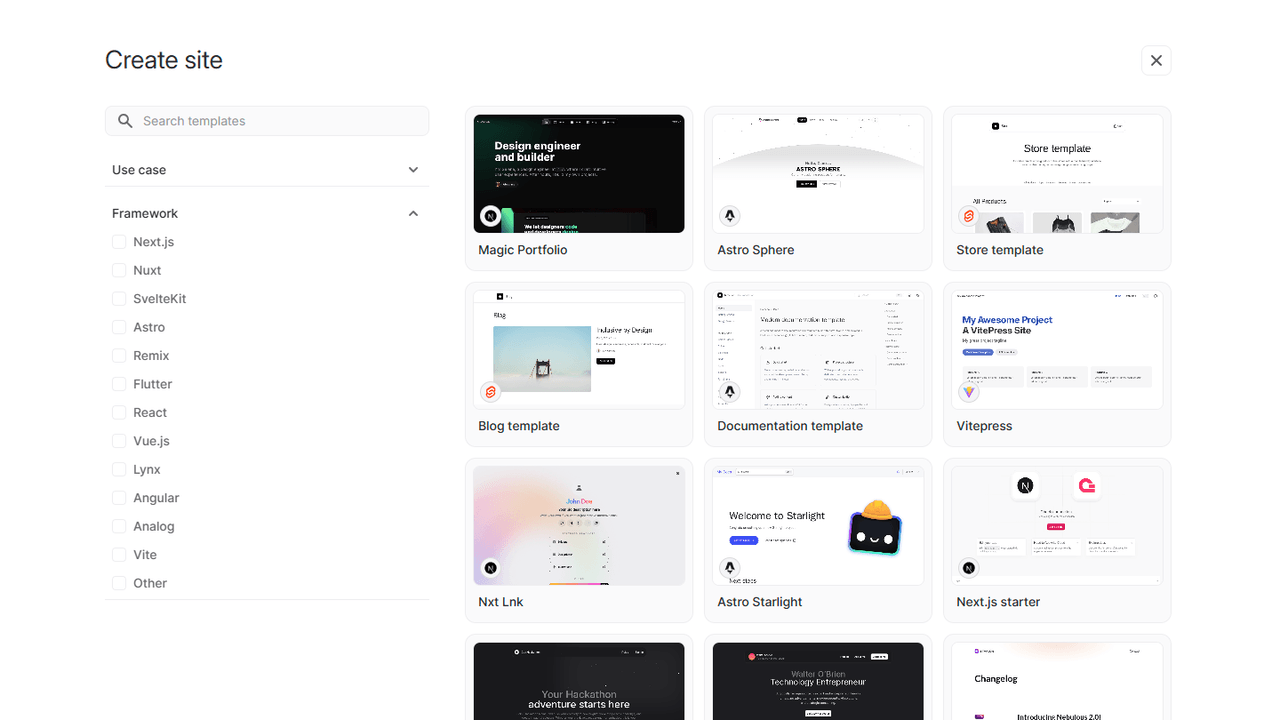Viewport: 1280px width, 720px height.
Task: Click the Next.js badge on Nxt Lnk
Action: coord(490,568)
